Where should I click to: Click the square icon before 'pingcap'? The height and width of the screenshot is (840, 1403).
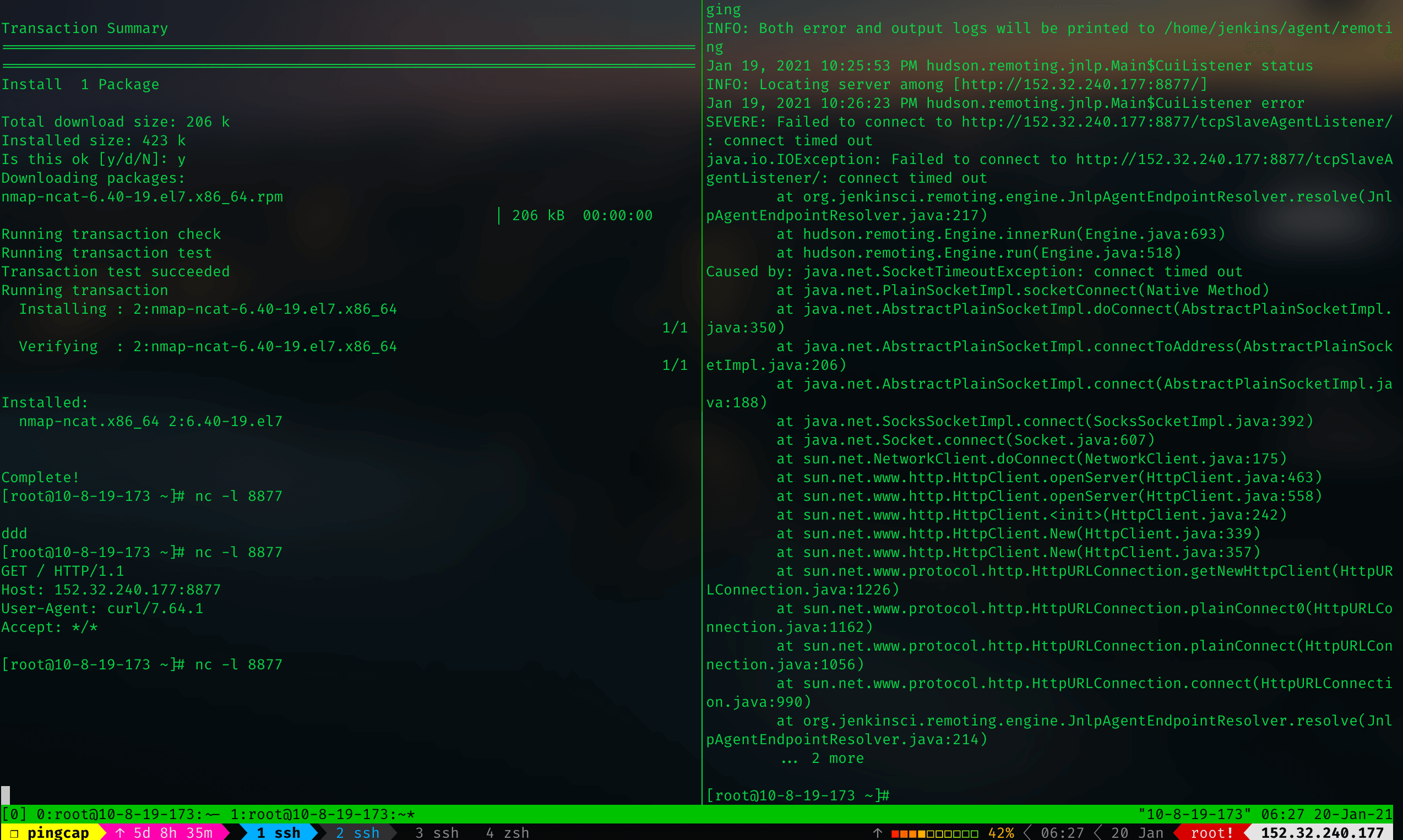(x=14, y=833)
